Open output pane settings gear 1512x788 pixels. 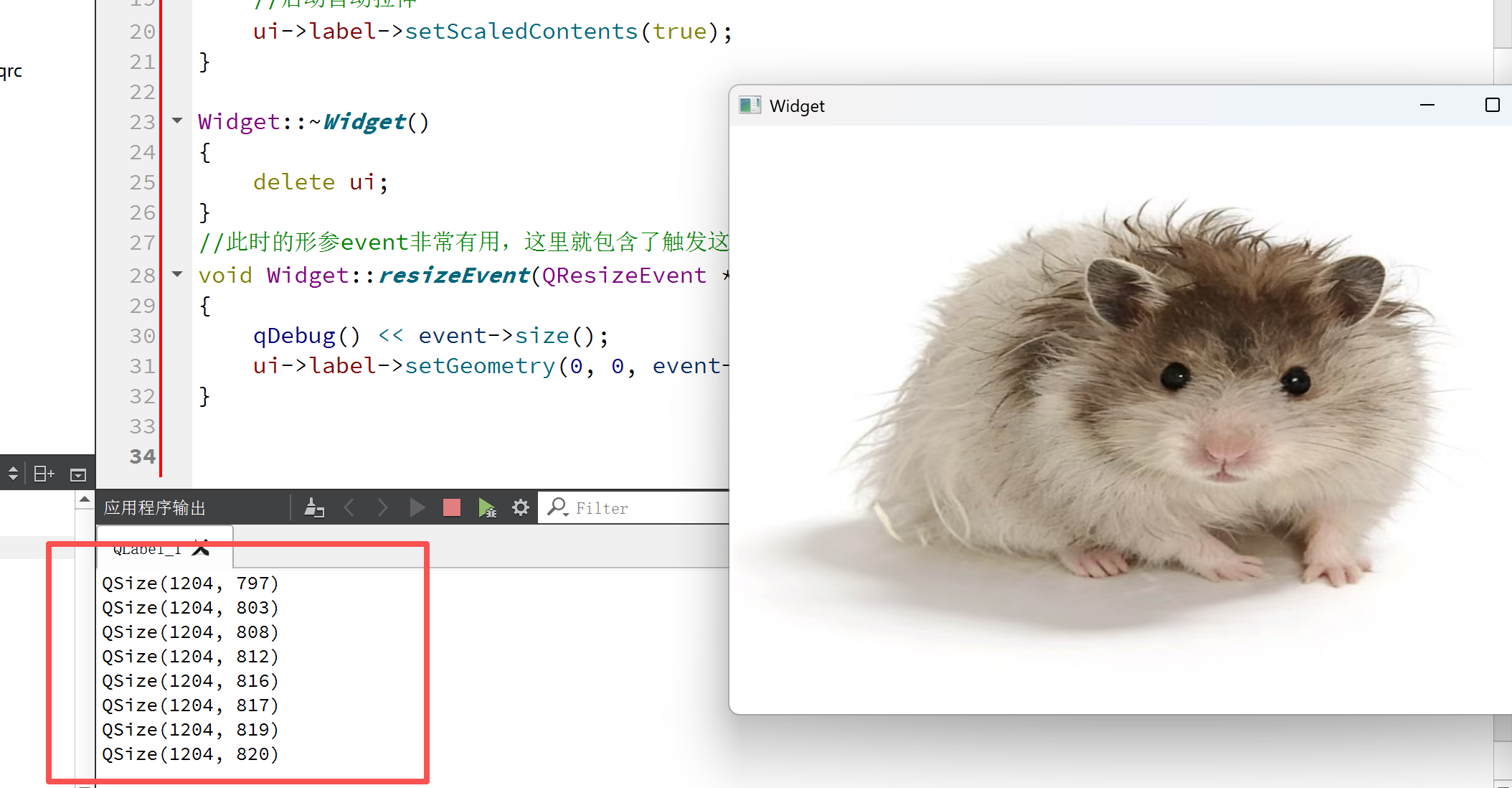521,508
